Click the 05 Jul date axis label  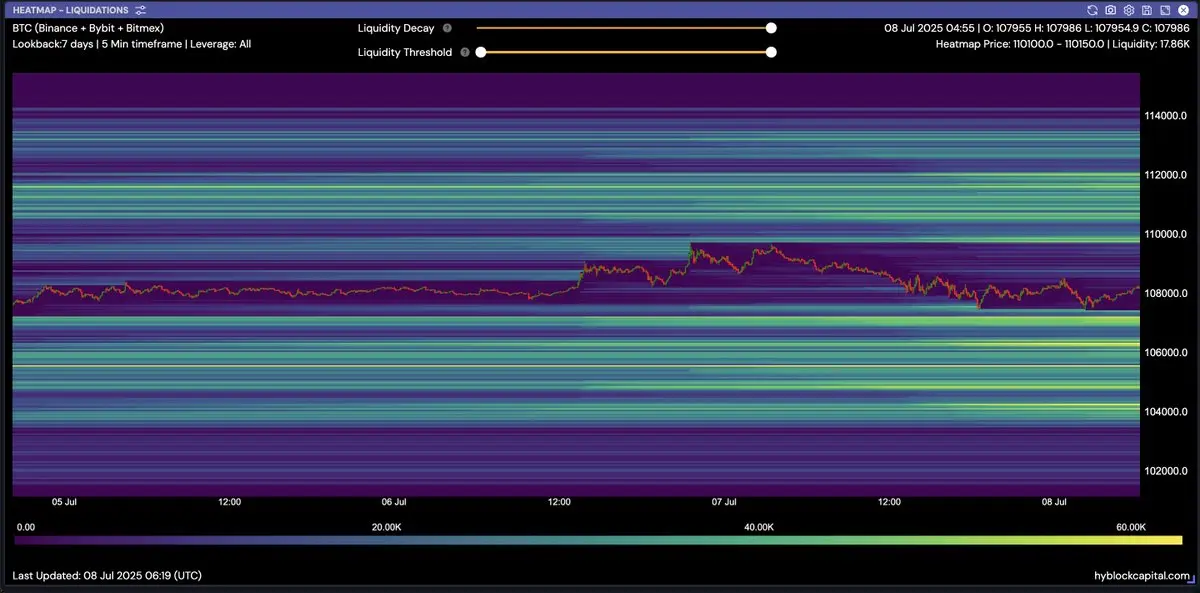point(64,502)
